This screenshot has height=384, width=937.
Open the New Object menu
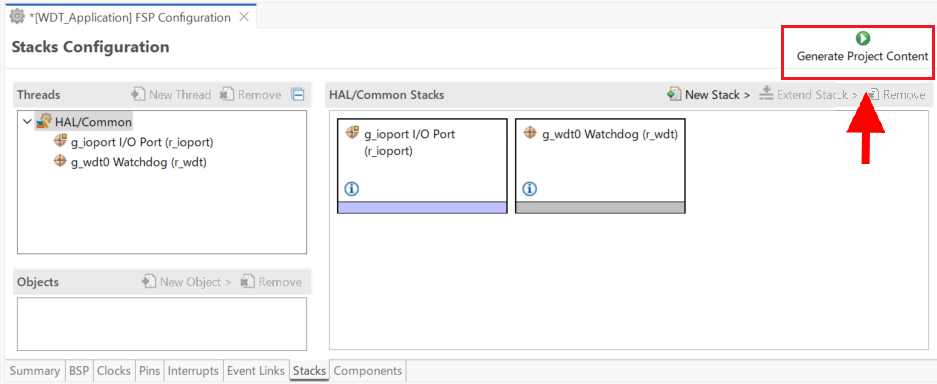click(x=187, y=282)
